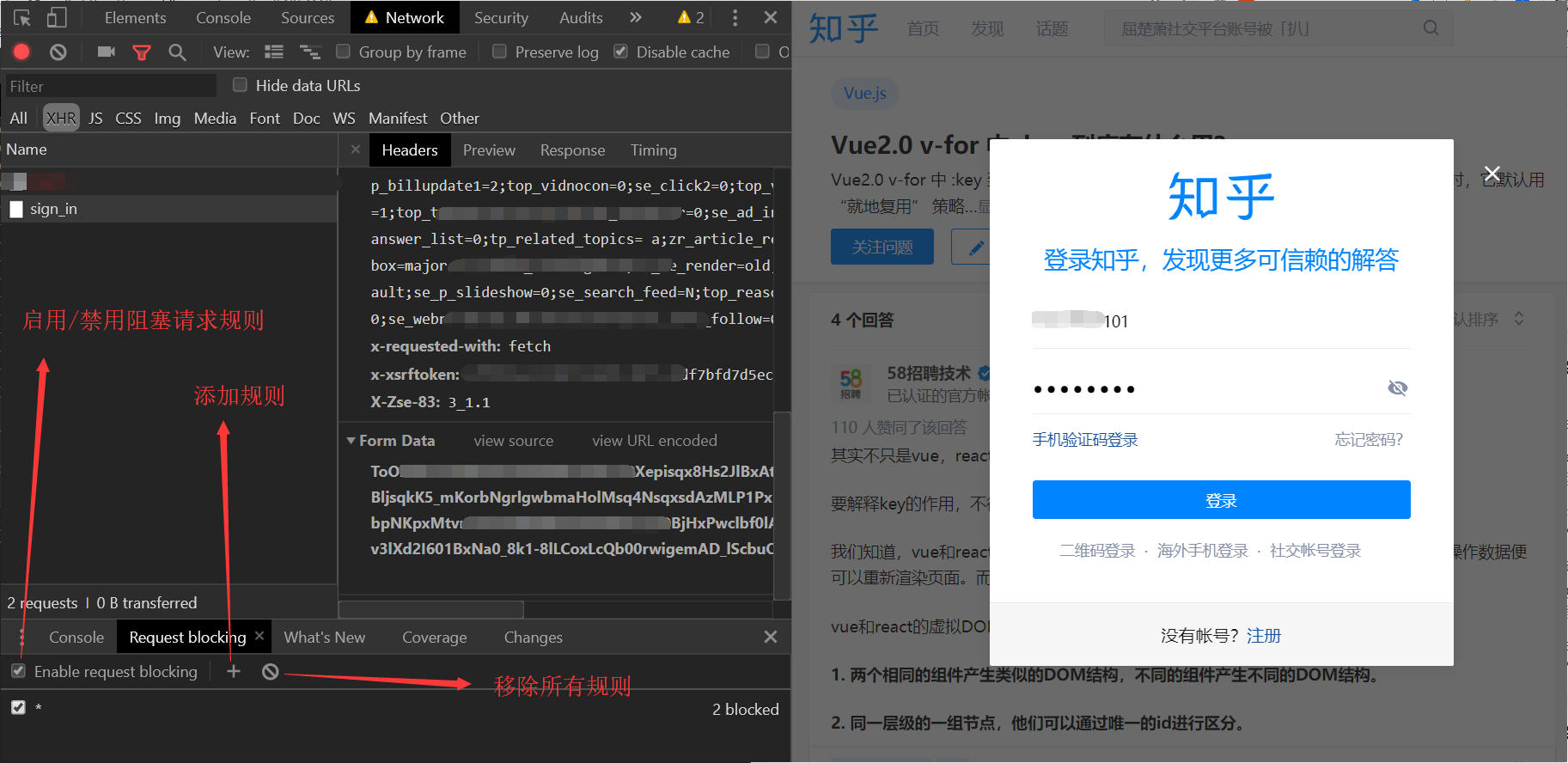Toggle the network filter funnel icon
This screenshot has width=1568, height=763.
142,52
